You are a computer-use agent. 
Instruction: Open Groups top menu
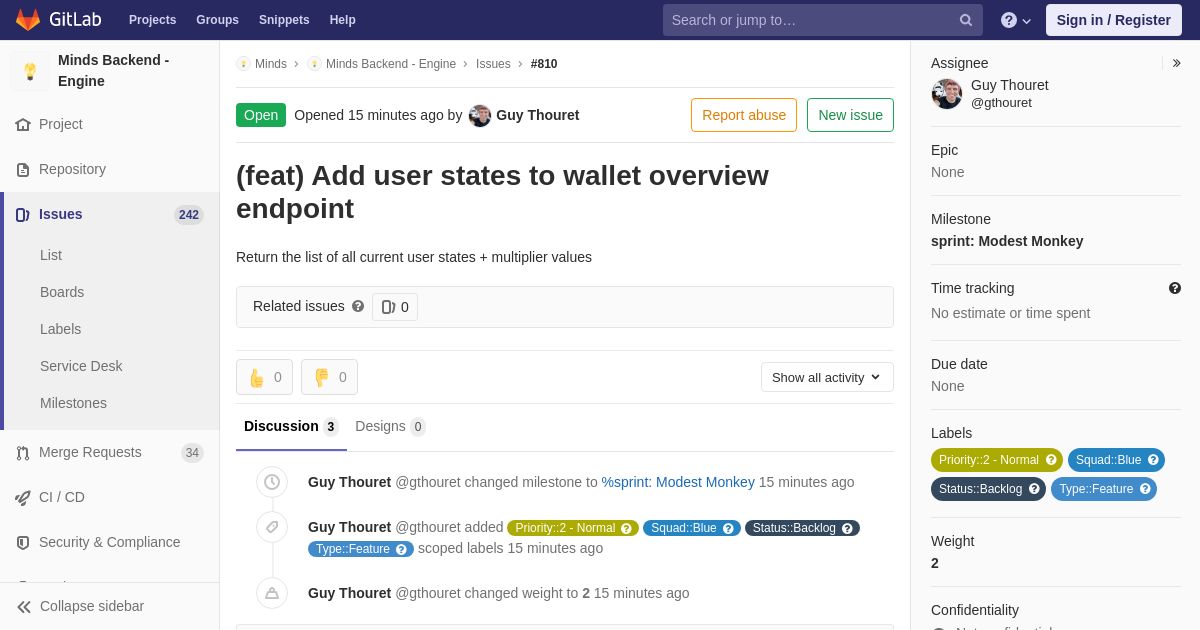coord(217,20)
